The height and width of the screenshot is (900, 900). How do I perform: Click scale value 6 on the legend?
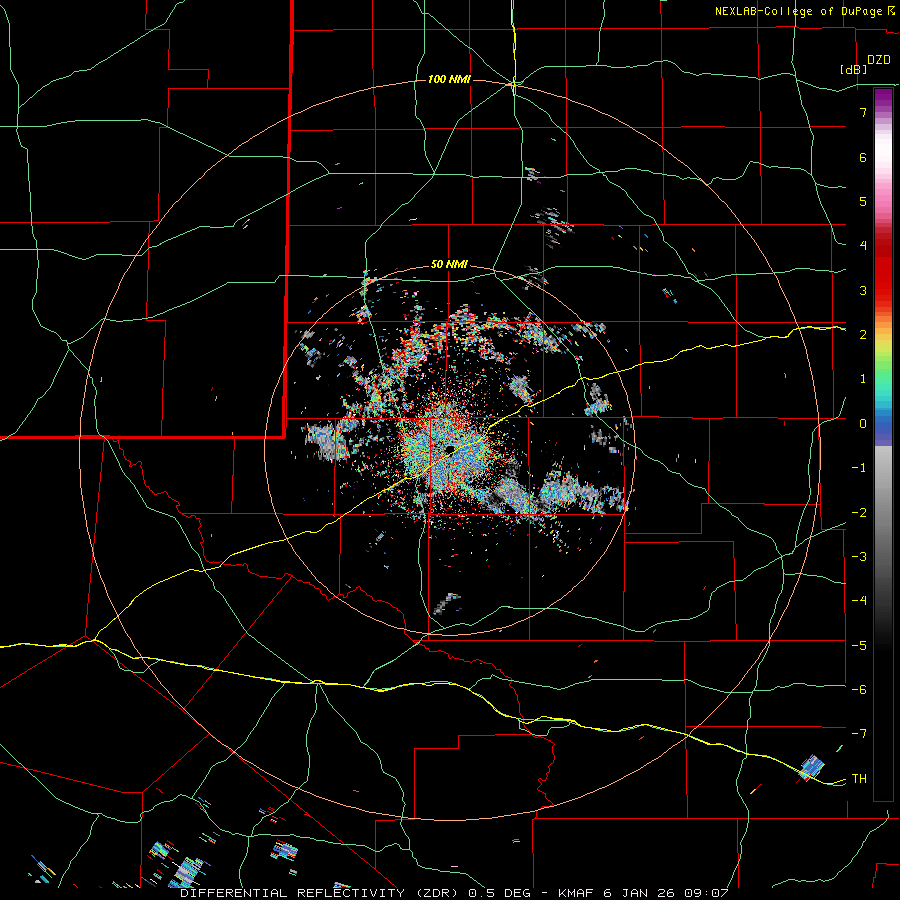tap(863, 157)
